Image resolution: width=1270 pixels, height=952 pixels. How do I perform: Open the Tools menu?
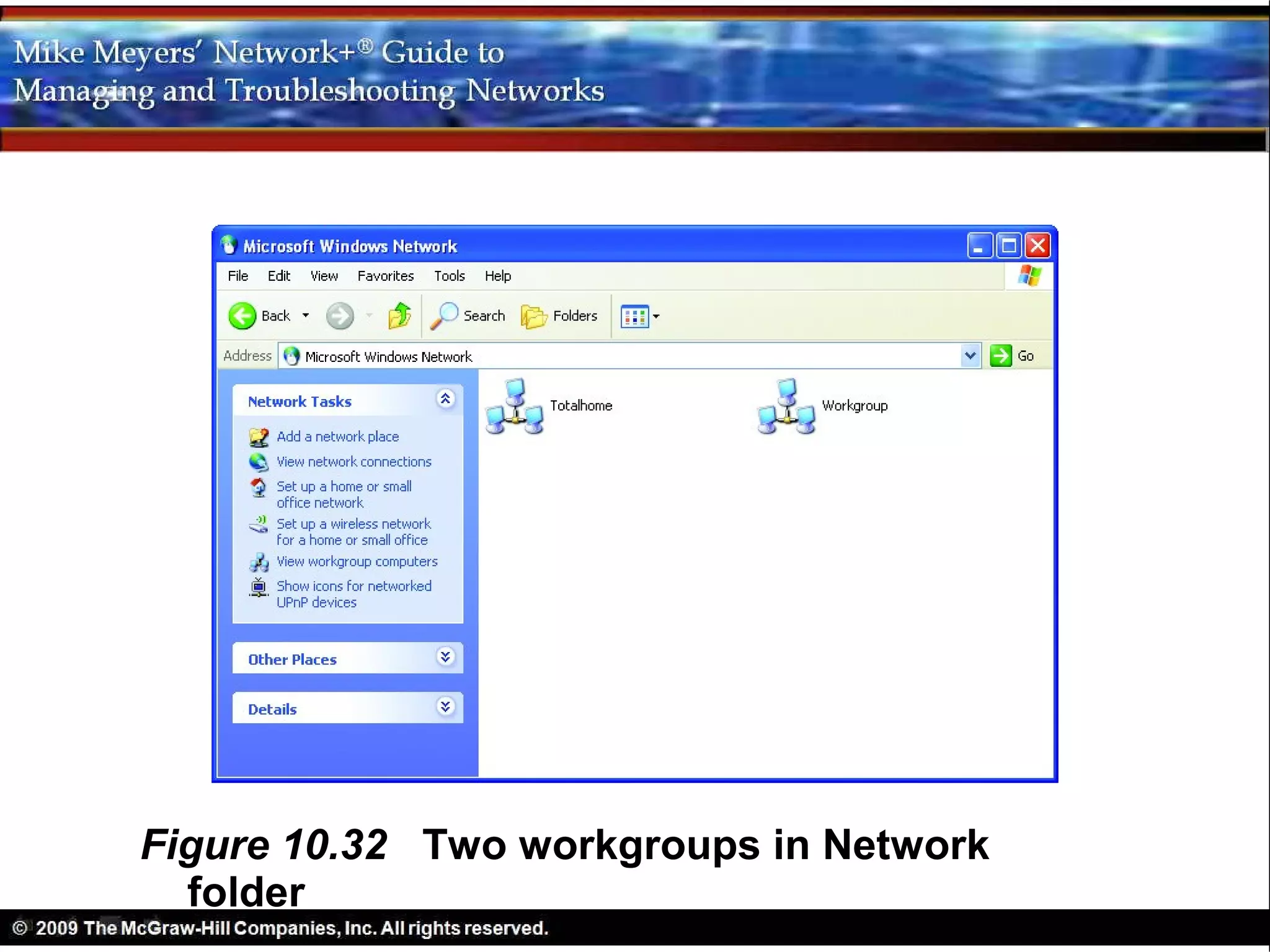coord(450,276)
